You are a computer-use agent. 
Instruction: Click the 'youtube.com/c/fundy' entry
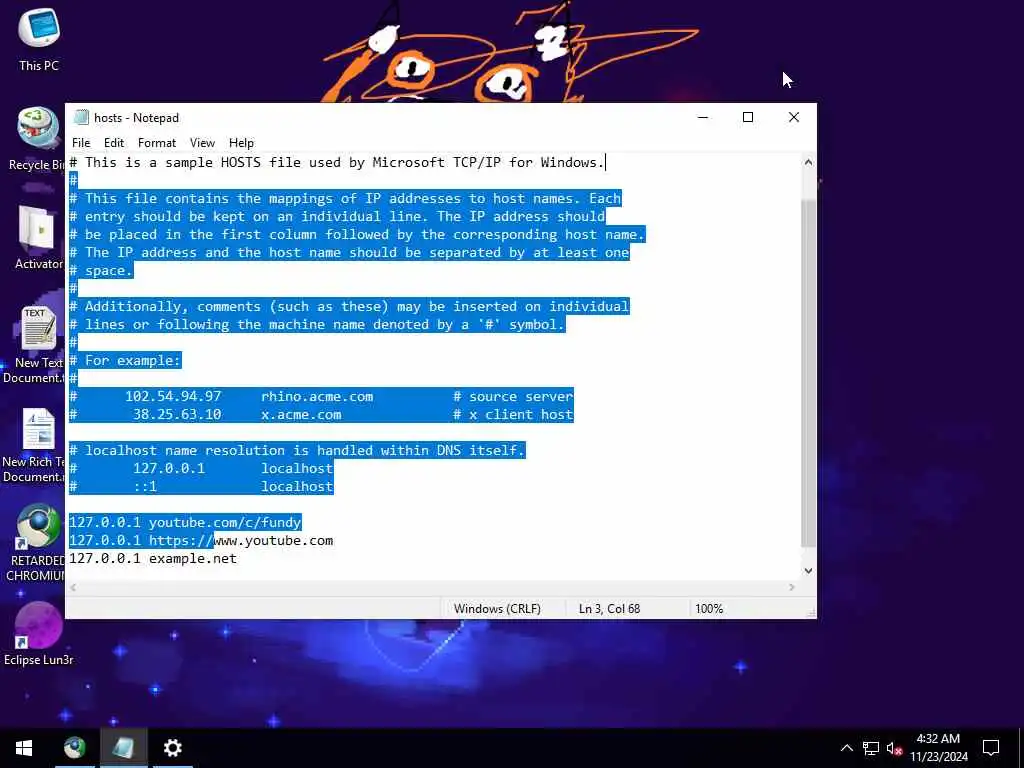(225, 522)
